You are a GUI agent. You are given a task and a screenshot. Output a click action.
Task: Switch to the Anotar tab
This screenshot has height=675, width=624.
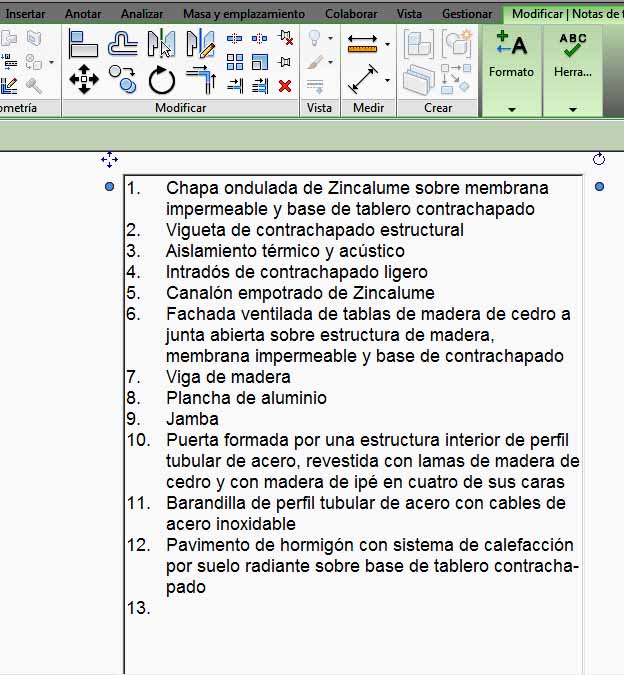pyautogui.click(x=83, y=14)
